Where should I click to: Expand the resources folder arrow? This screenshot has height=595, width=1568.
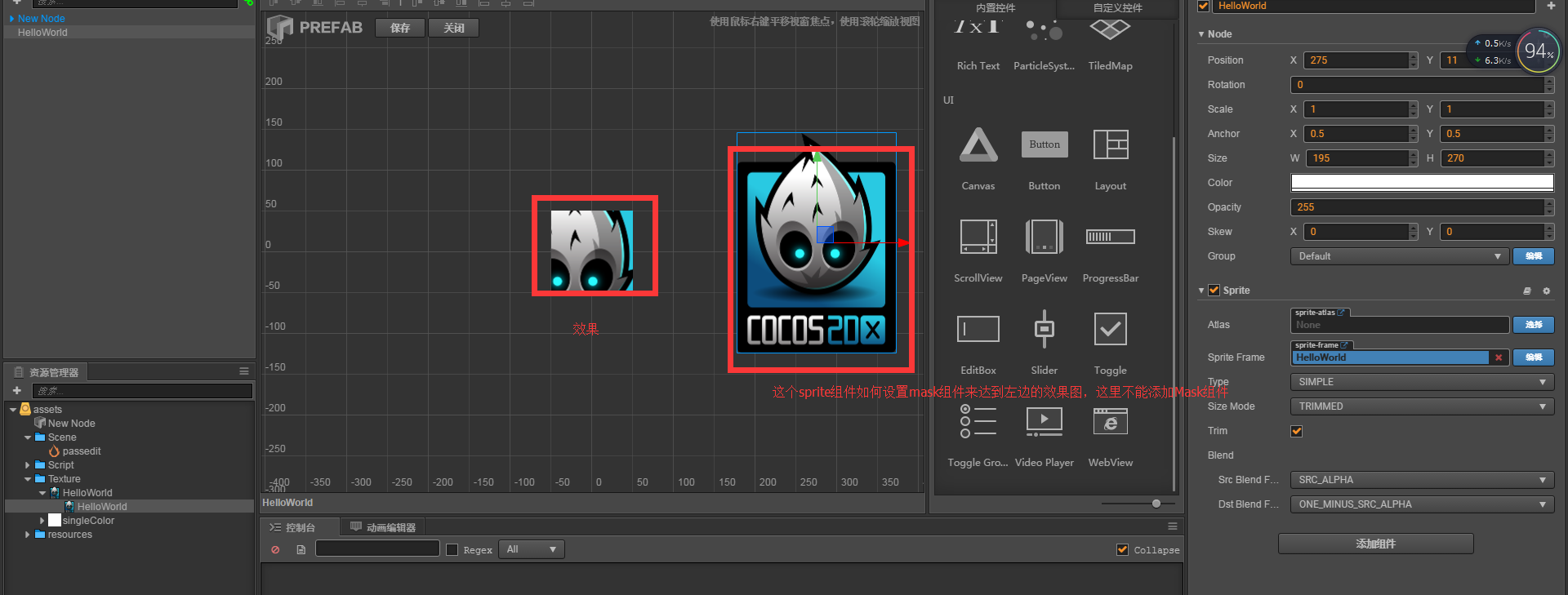point(28,535)
